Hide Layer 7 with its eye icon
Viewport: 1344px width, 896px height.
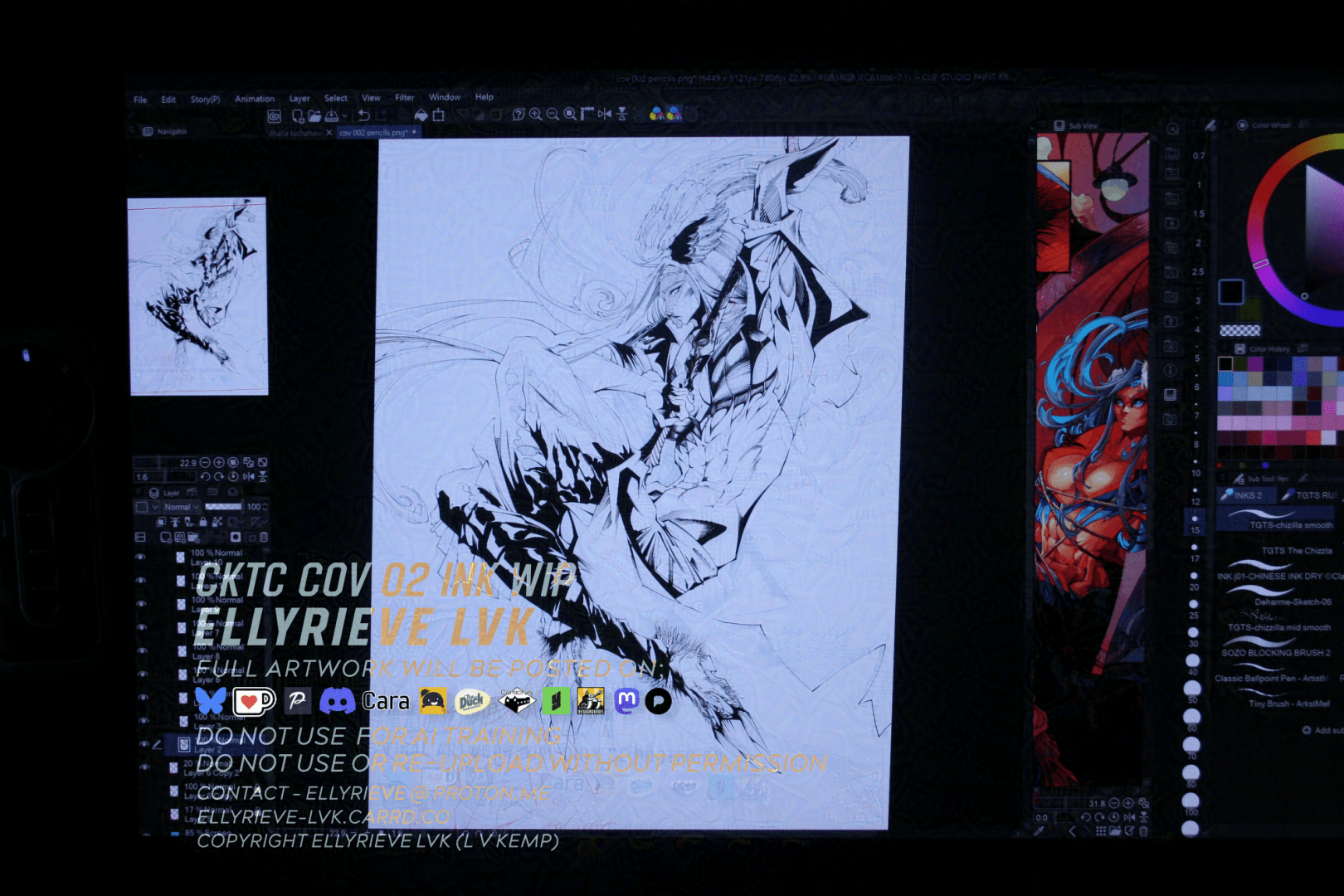(x=141, y=627)
